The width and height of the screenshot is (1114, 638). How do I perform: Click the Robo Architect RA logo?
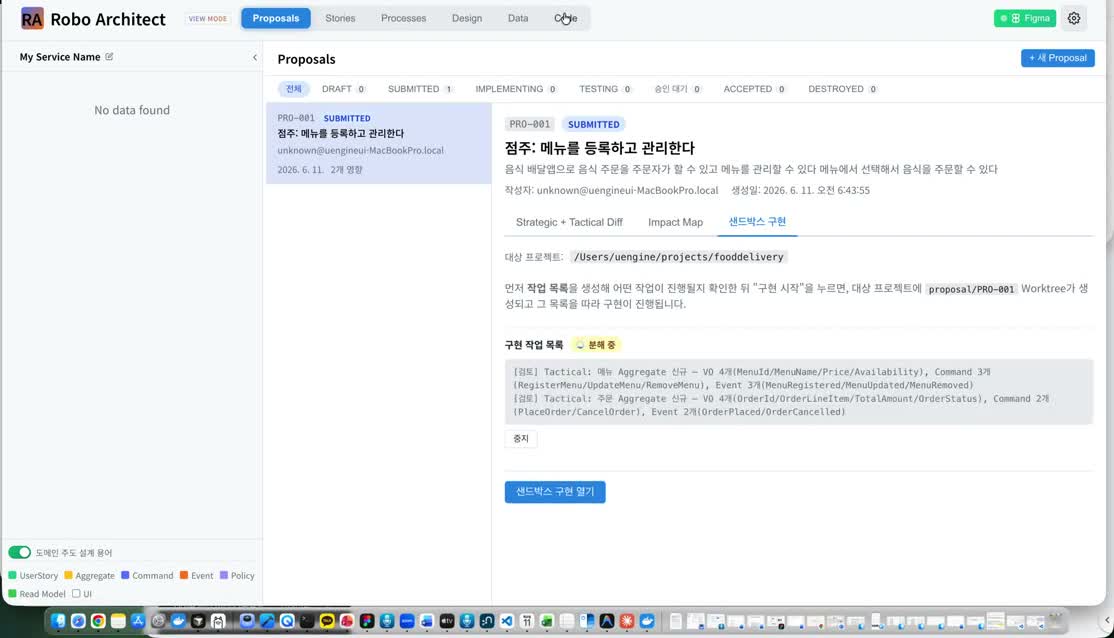click(x=32, y=18)
